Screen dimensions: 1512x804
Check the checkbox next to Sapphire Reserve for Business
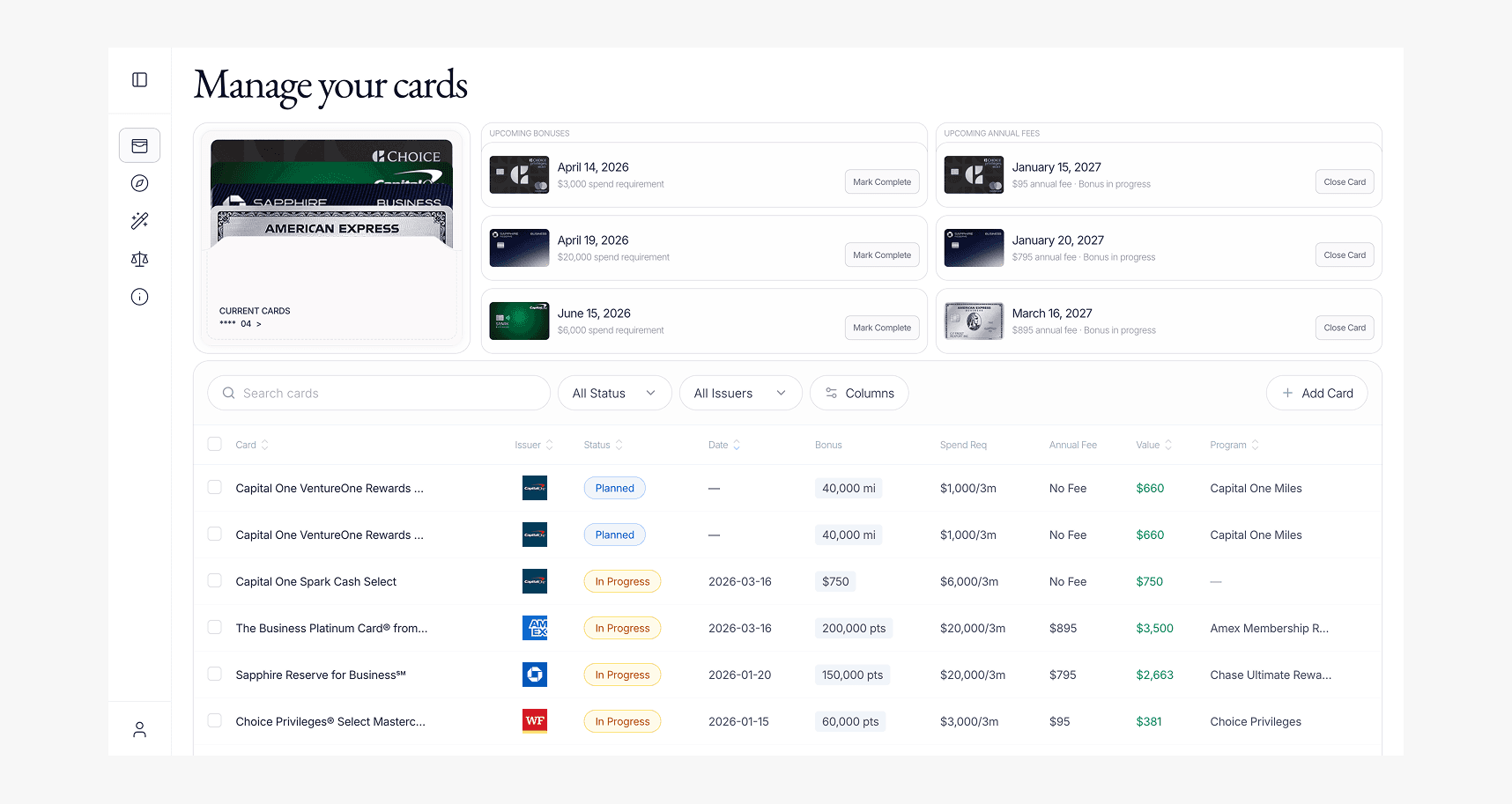click(x=214, y=675)
